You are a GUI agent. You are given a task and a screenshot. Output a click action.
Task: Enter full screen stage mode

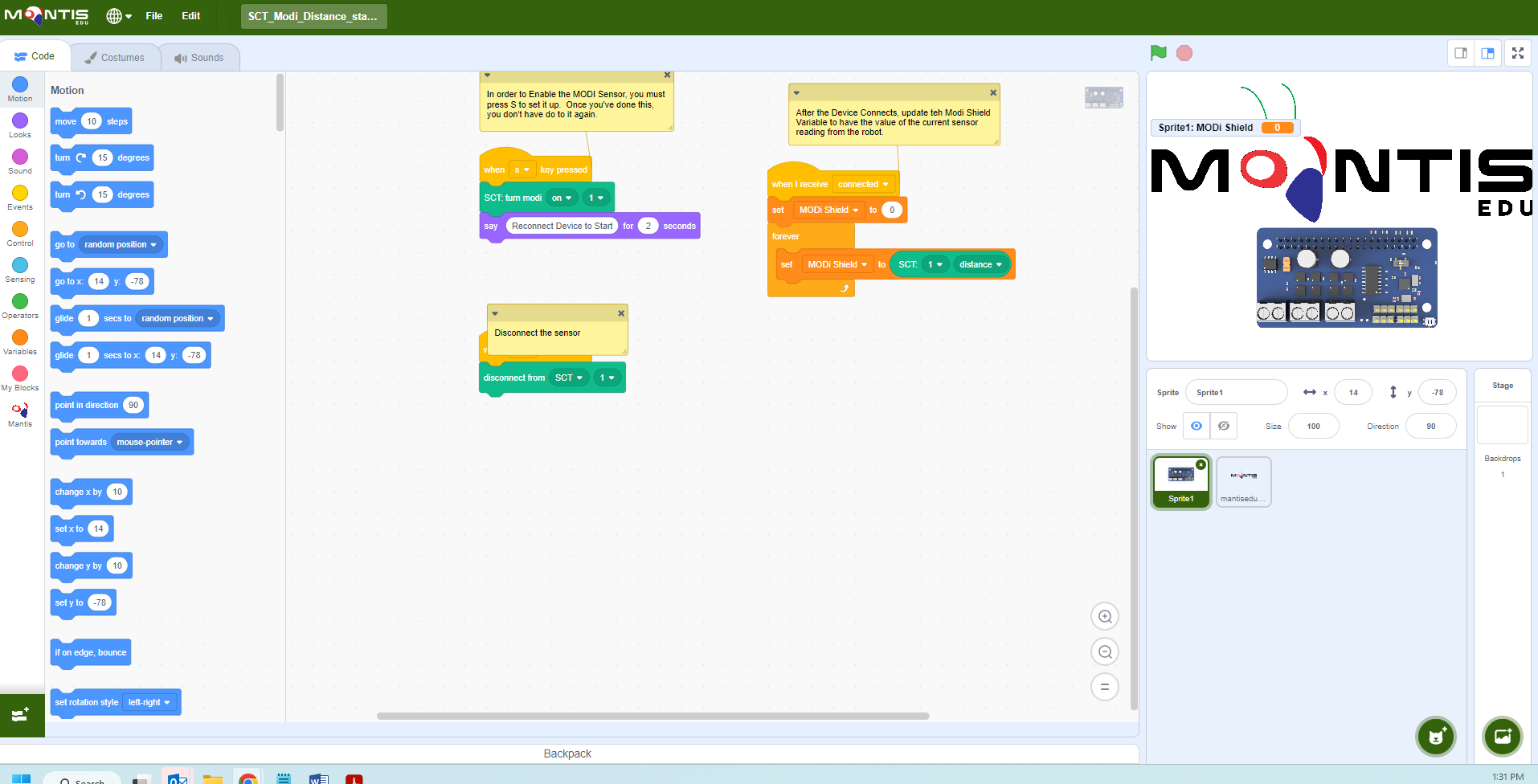pos(1517,53)
